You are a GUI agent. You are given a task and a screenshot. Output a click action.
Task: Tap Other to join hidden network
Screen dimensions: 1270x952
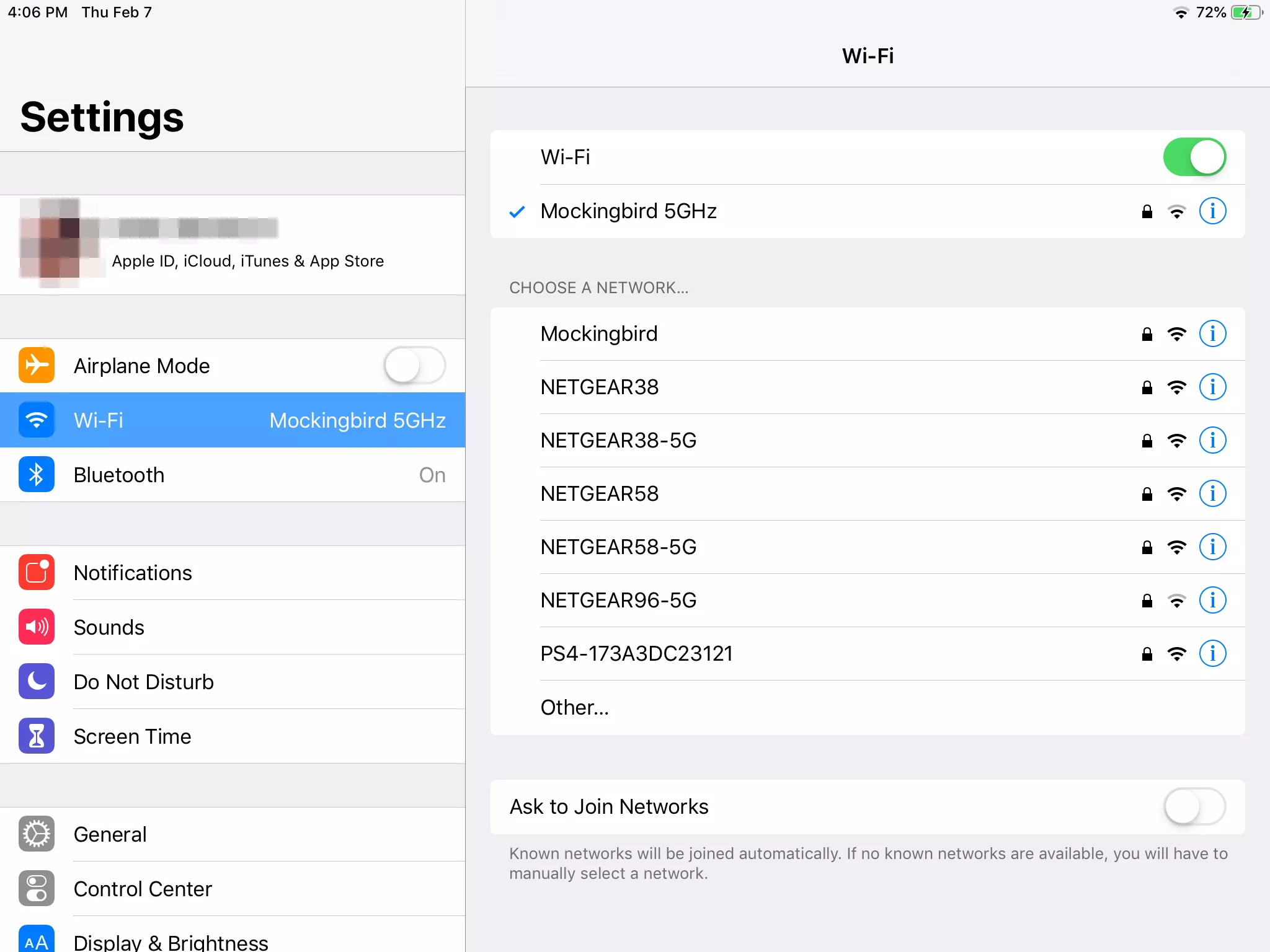pos(575,707)
